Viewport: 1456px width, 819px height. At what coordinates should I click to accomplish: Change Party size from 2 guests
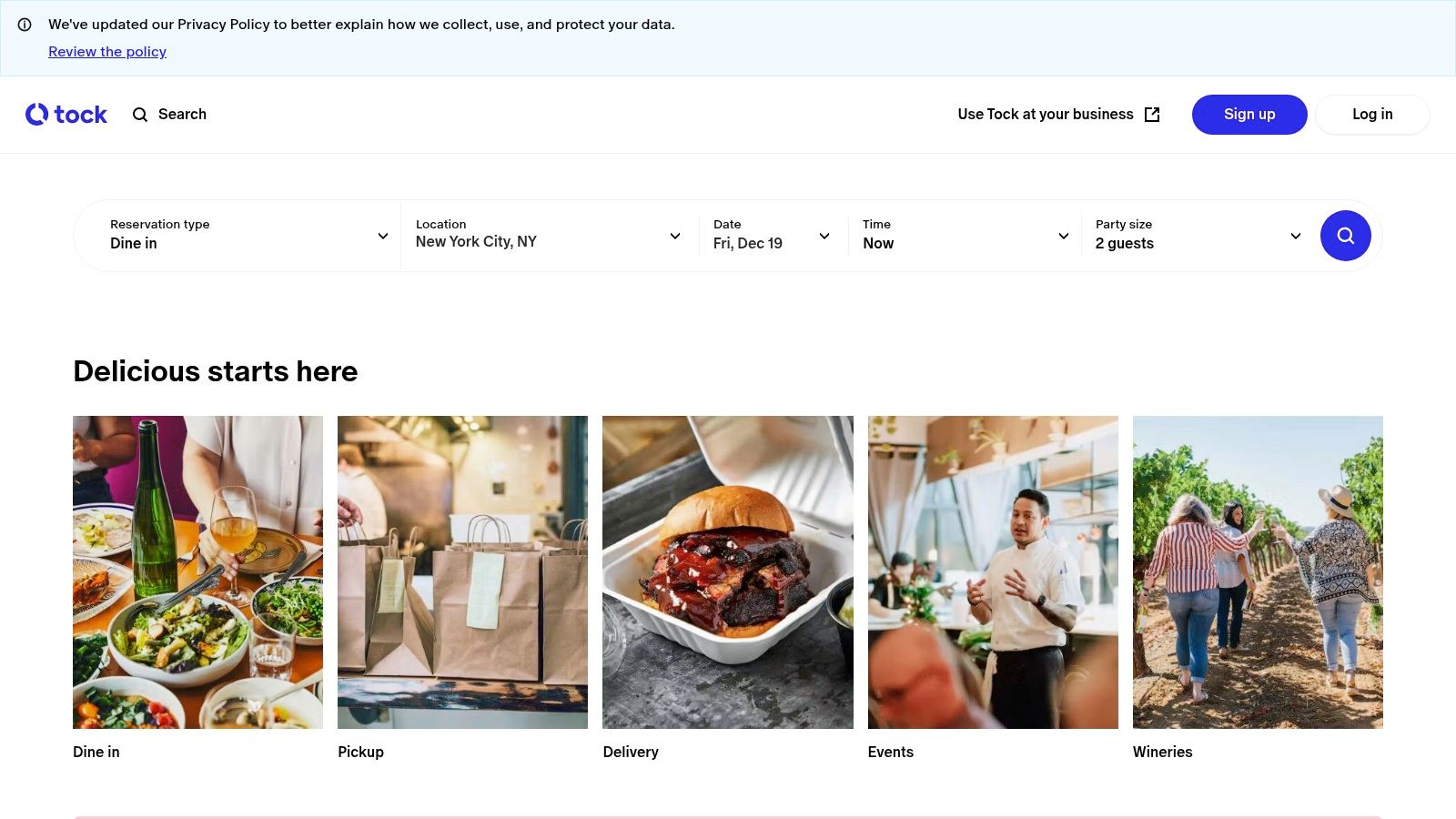pyautogui.click(x=1198, y=236)
